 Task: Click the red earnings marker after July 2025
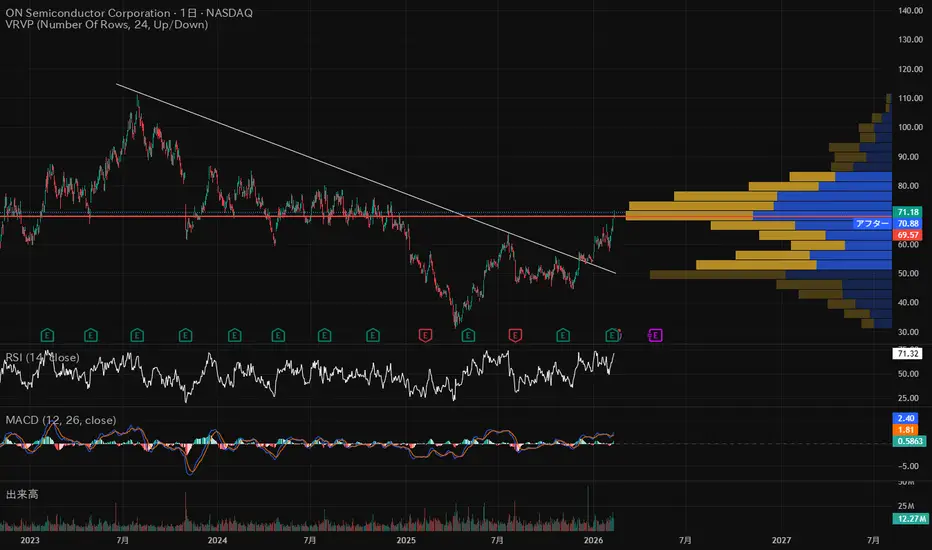tap(515, 336)
